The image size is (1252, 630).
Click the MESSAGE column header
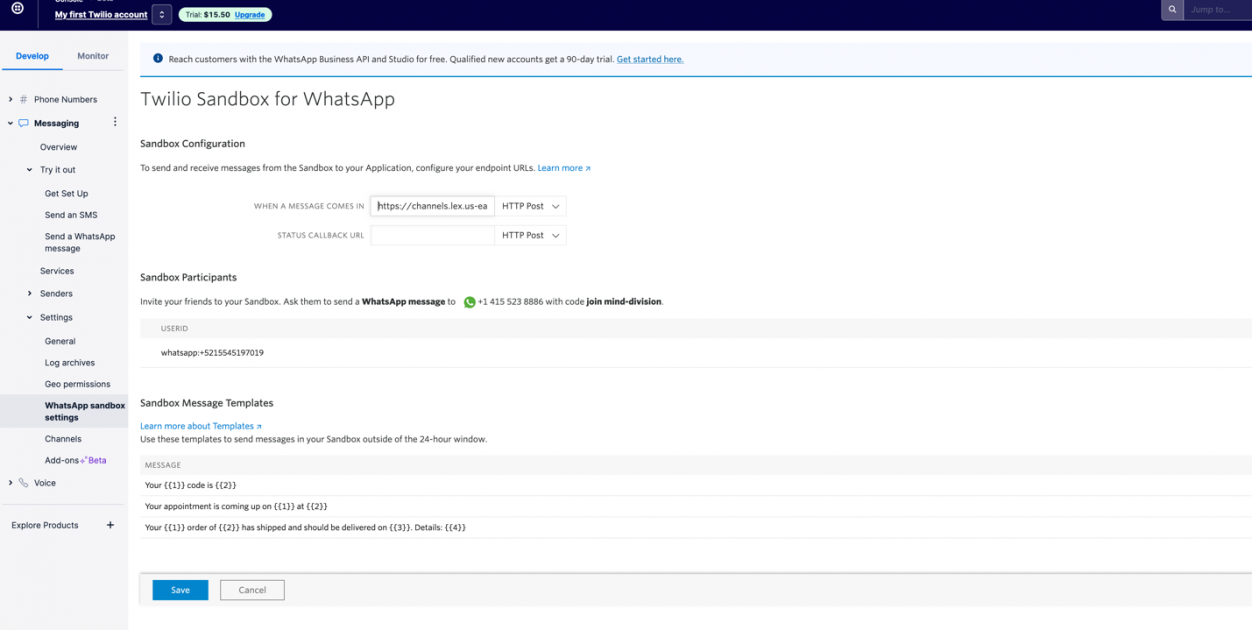[163, 465]
